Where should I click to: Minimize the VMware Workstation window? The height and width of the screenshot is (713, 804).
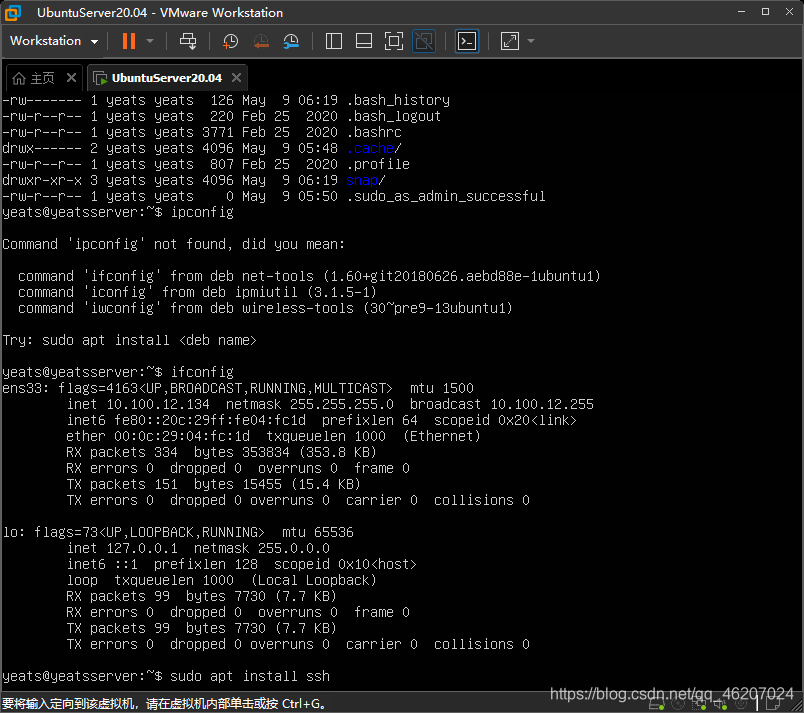[741, 11]
